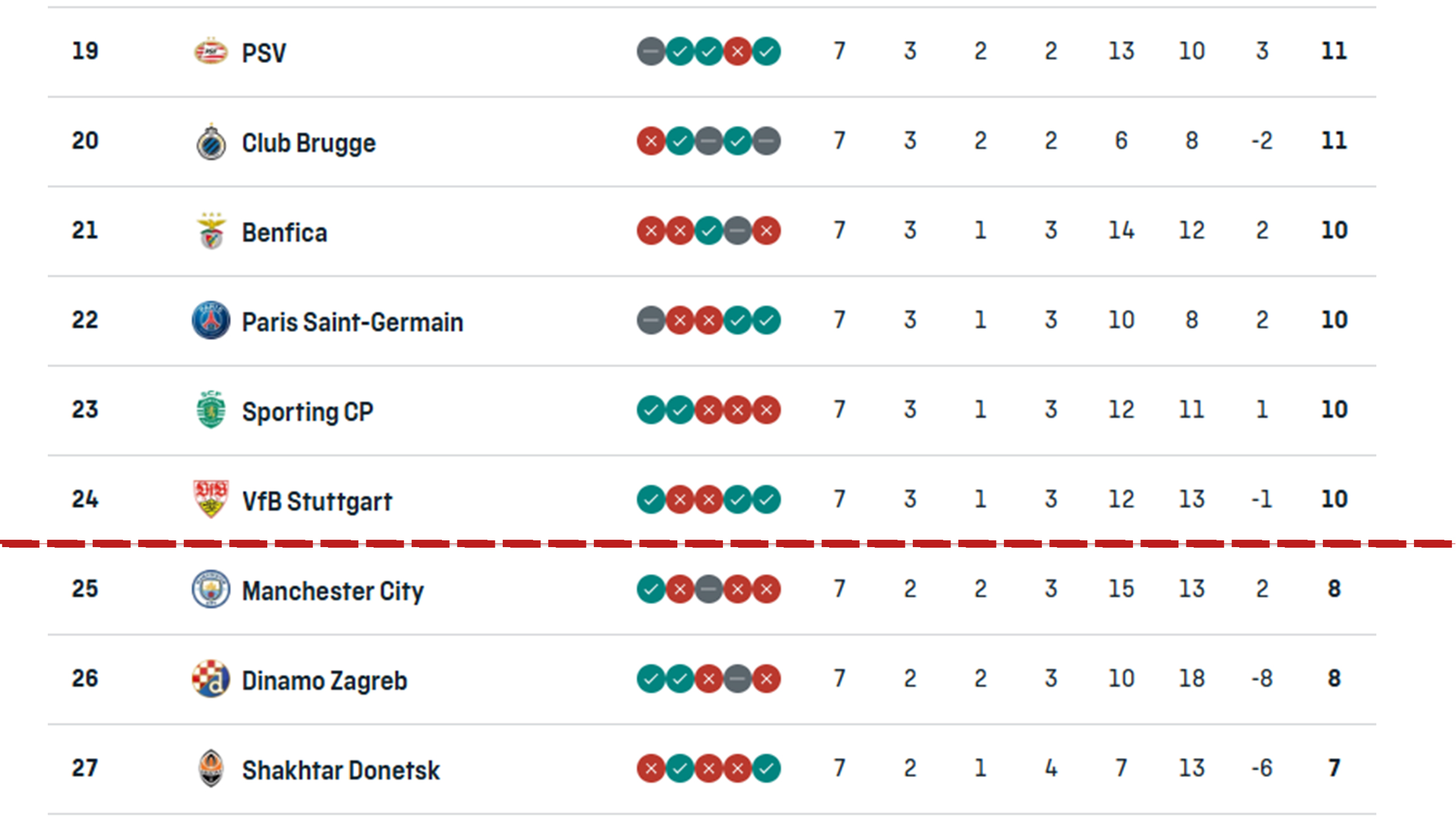Click the Dinamo Zagreb crest
The height and width of the screenshot is (819, 1456).
click(210, 679)
